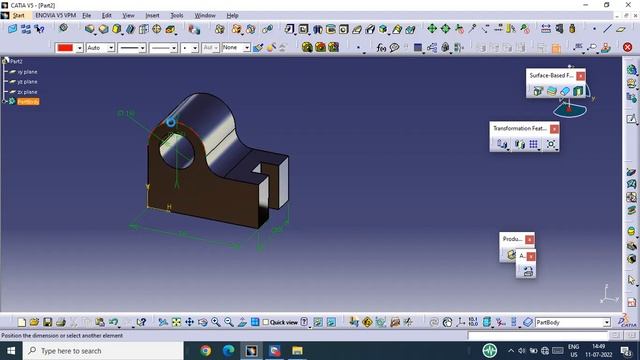Viewport: 640px width, 360px height.
Task: Click the formula f(x) icon
Action: click(381, 48)
